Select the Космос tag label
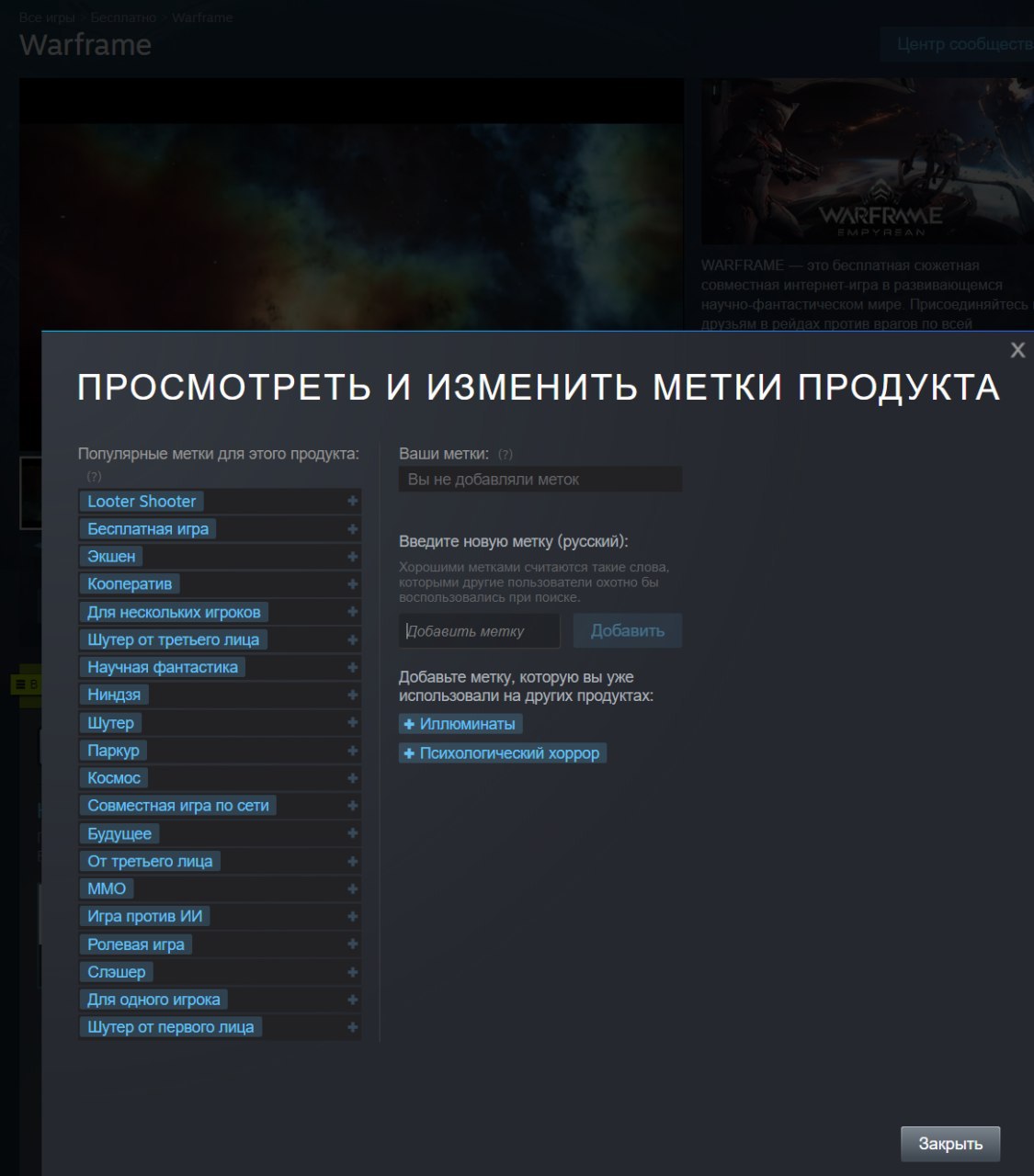Image resolution: width=1034 pixels, height=1176 pixels. pos(114,778)
